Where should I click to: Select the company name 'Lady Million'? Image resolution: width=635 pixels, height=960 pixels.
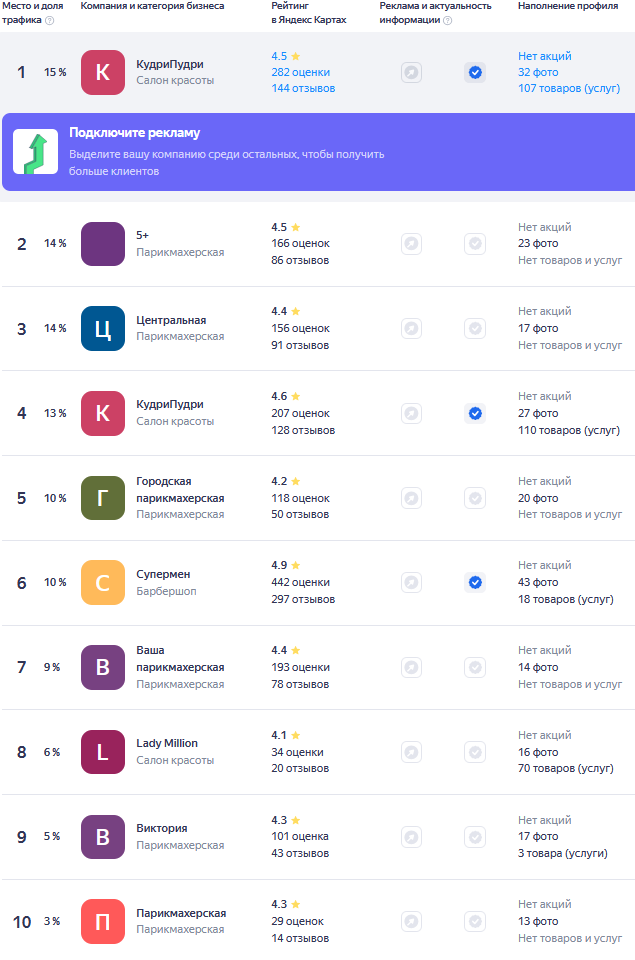[x=167, y=743]
